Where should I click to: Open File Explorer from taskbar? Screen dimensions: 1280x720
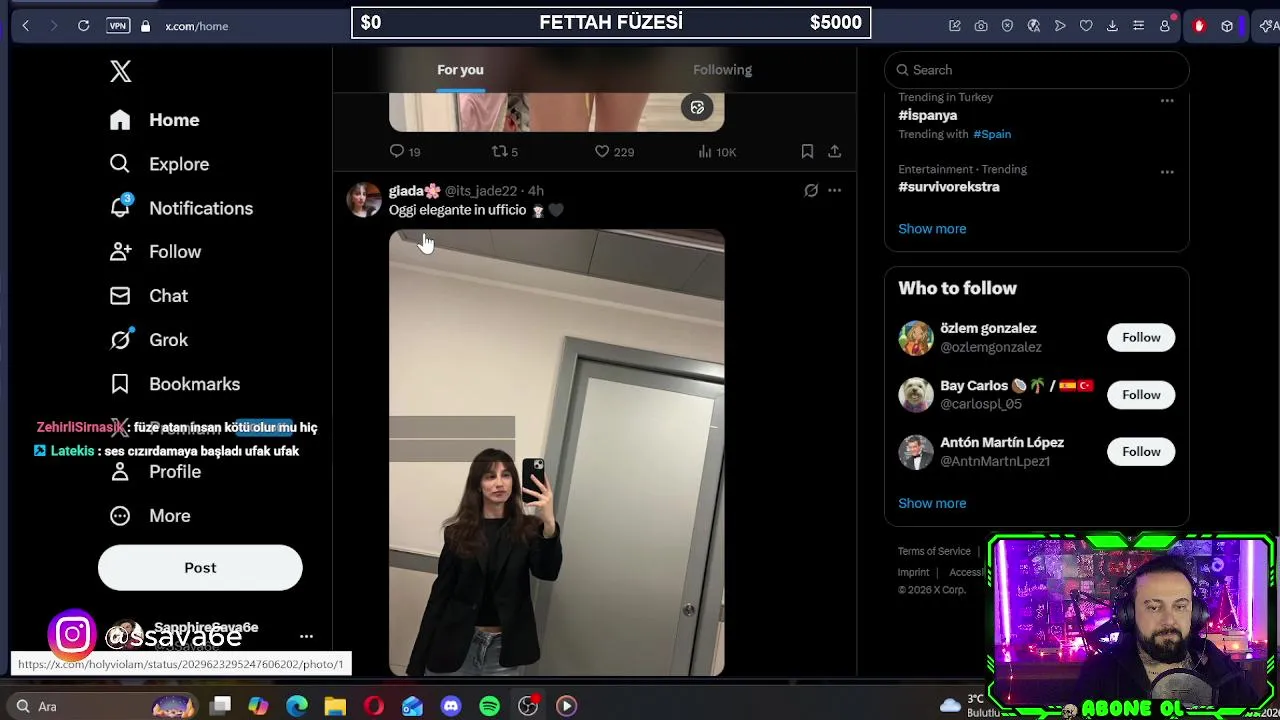click(335, 706)
